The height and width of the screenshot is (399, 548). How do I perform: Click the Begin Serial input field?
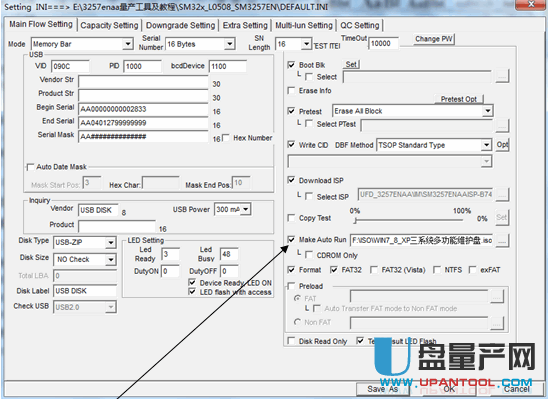[x=143, y=109]
